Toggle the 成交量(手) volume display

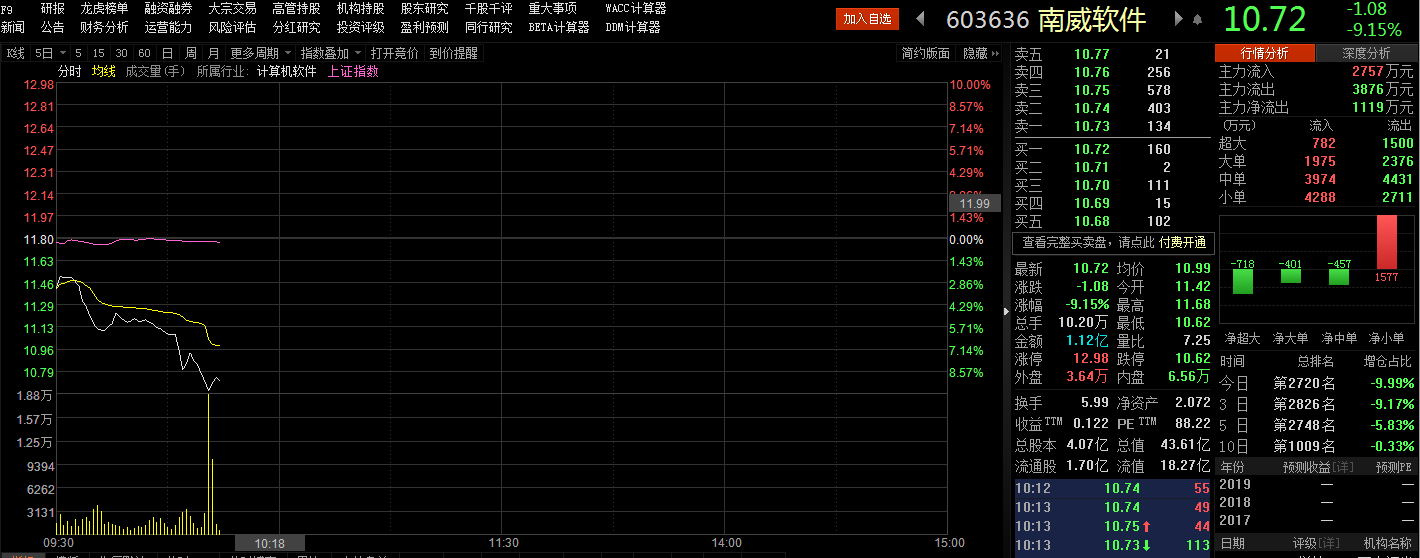pyautogui.click(x=155, y=71)
